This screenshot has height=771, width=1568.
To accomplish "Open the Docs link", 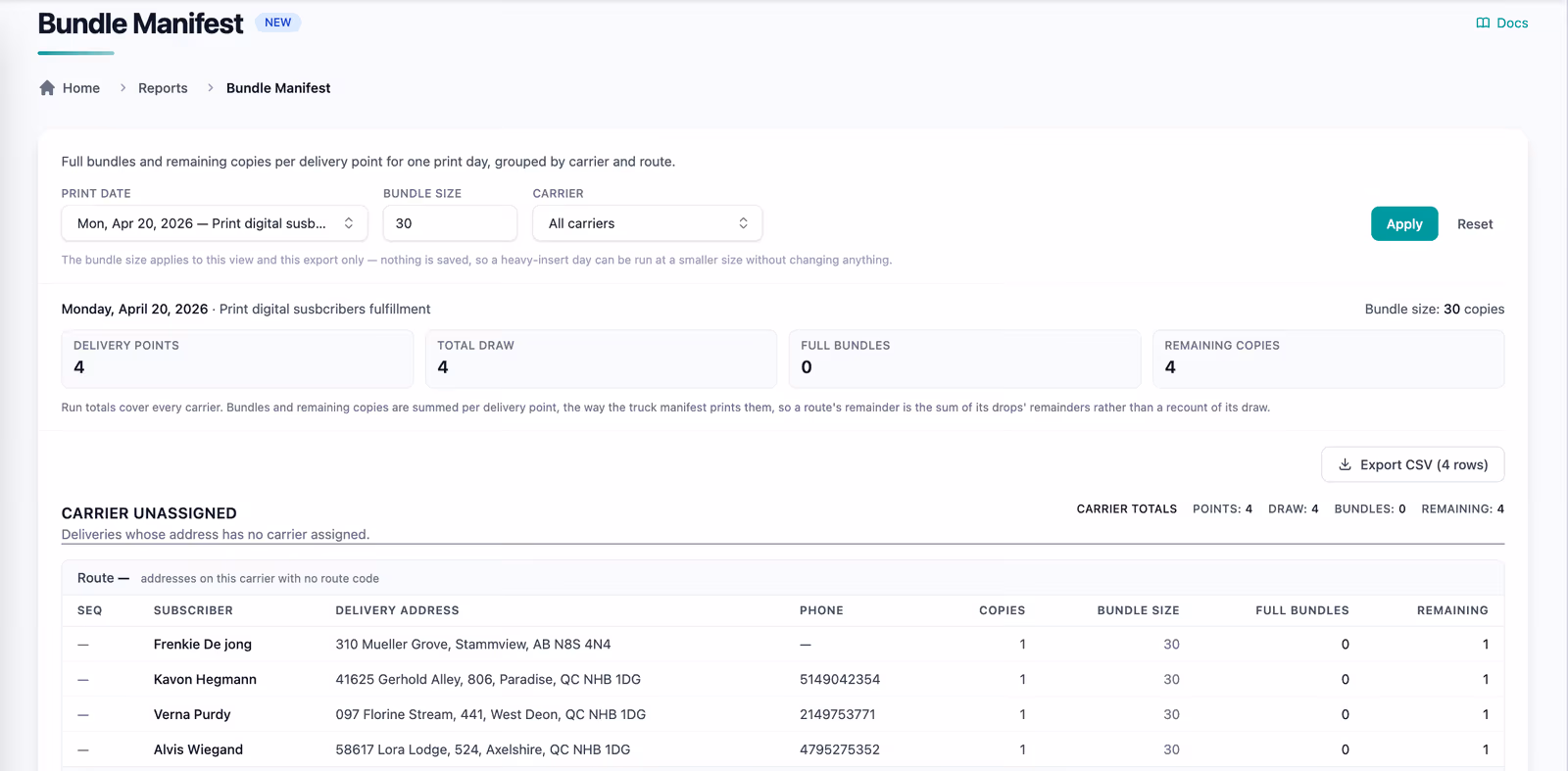I will point(1502,23).
